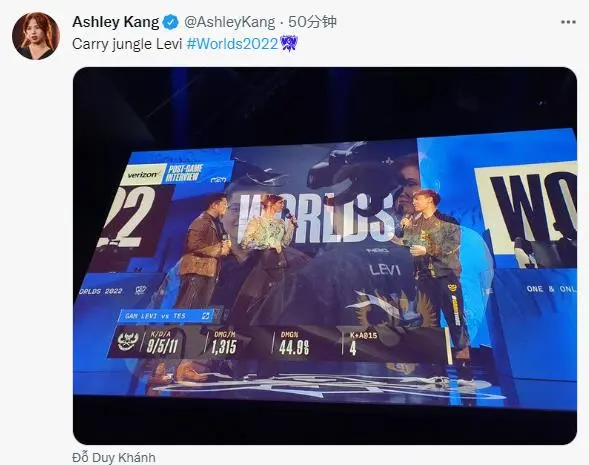Click the 50分钟 timestamp
This screenshot has height=465, width=589.
[x=312, y=22]
